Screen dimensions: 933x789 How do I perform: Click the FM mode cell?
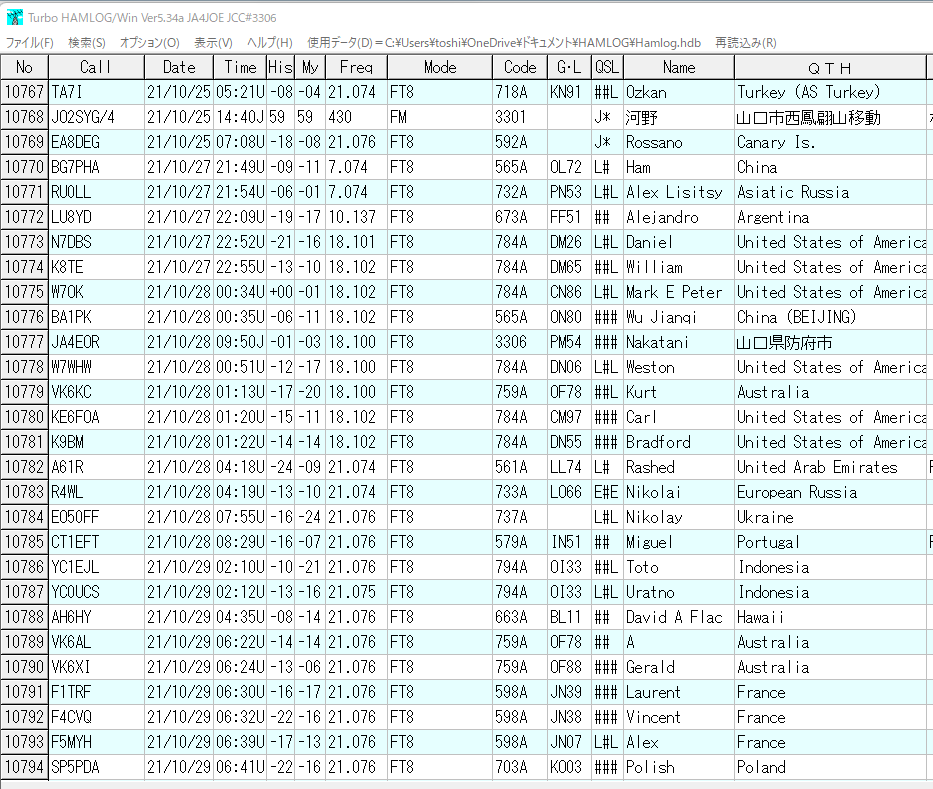tap(440, 117)
